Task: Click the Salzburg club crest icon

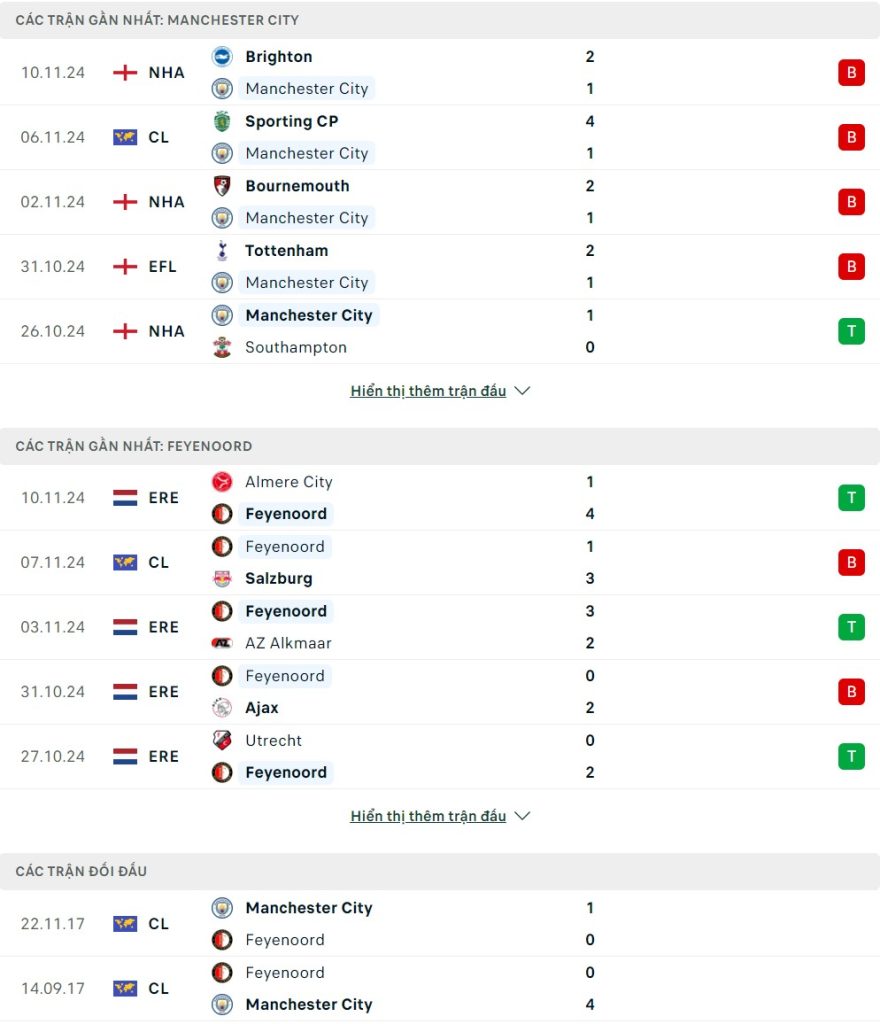Action: (x=222, y=578)
